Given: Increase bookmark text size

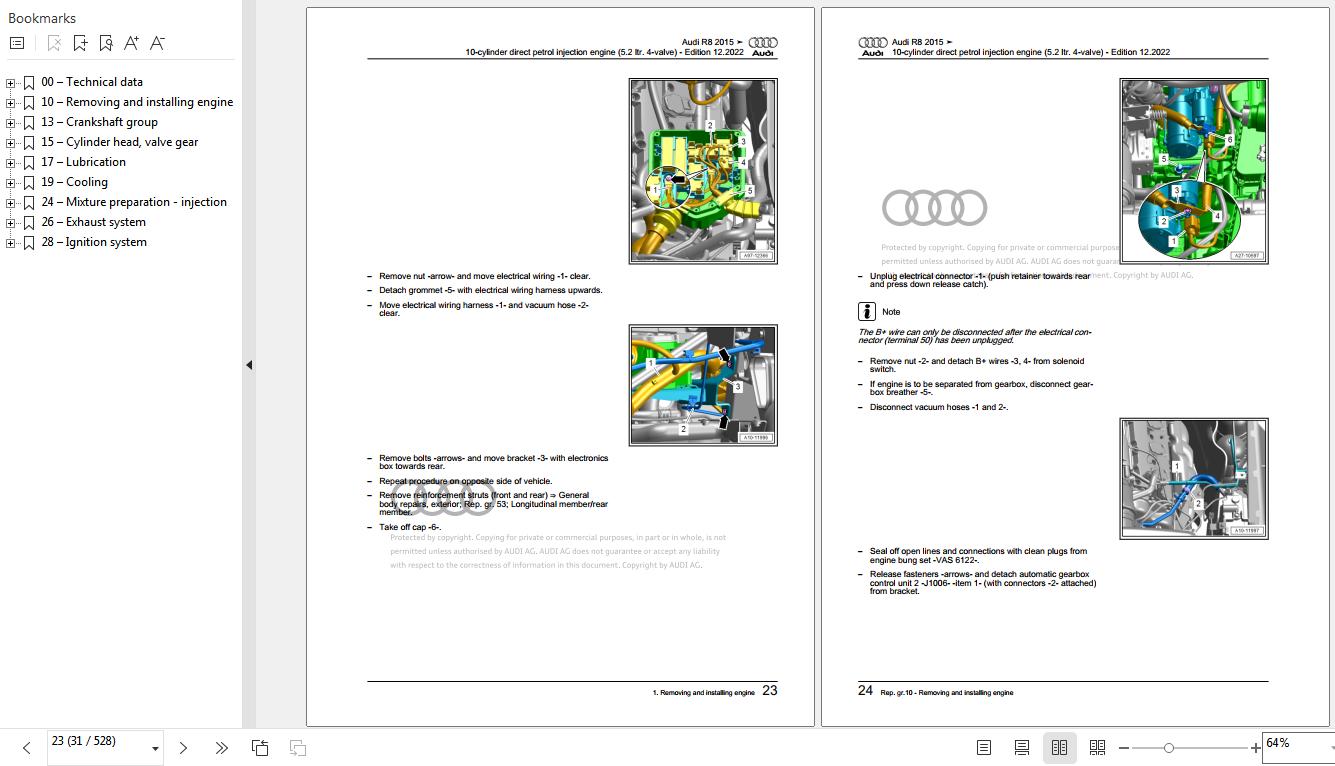Looking at the screenshot, I should coord(132,43).
